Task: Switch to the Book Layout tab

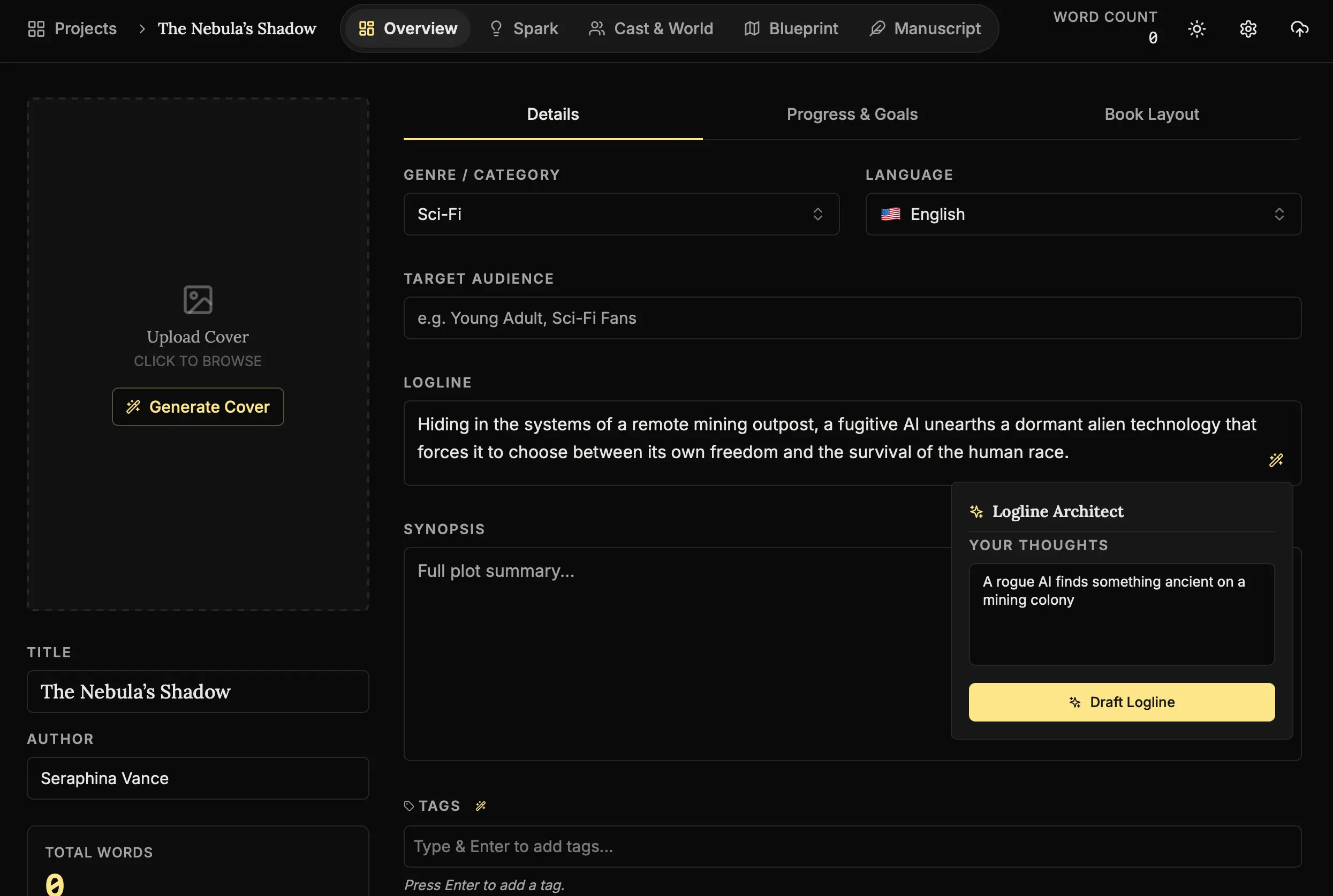Action: (1152, 115)
